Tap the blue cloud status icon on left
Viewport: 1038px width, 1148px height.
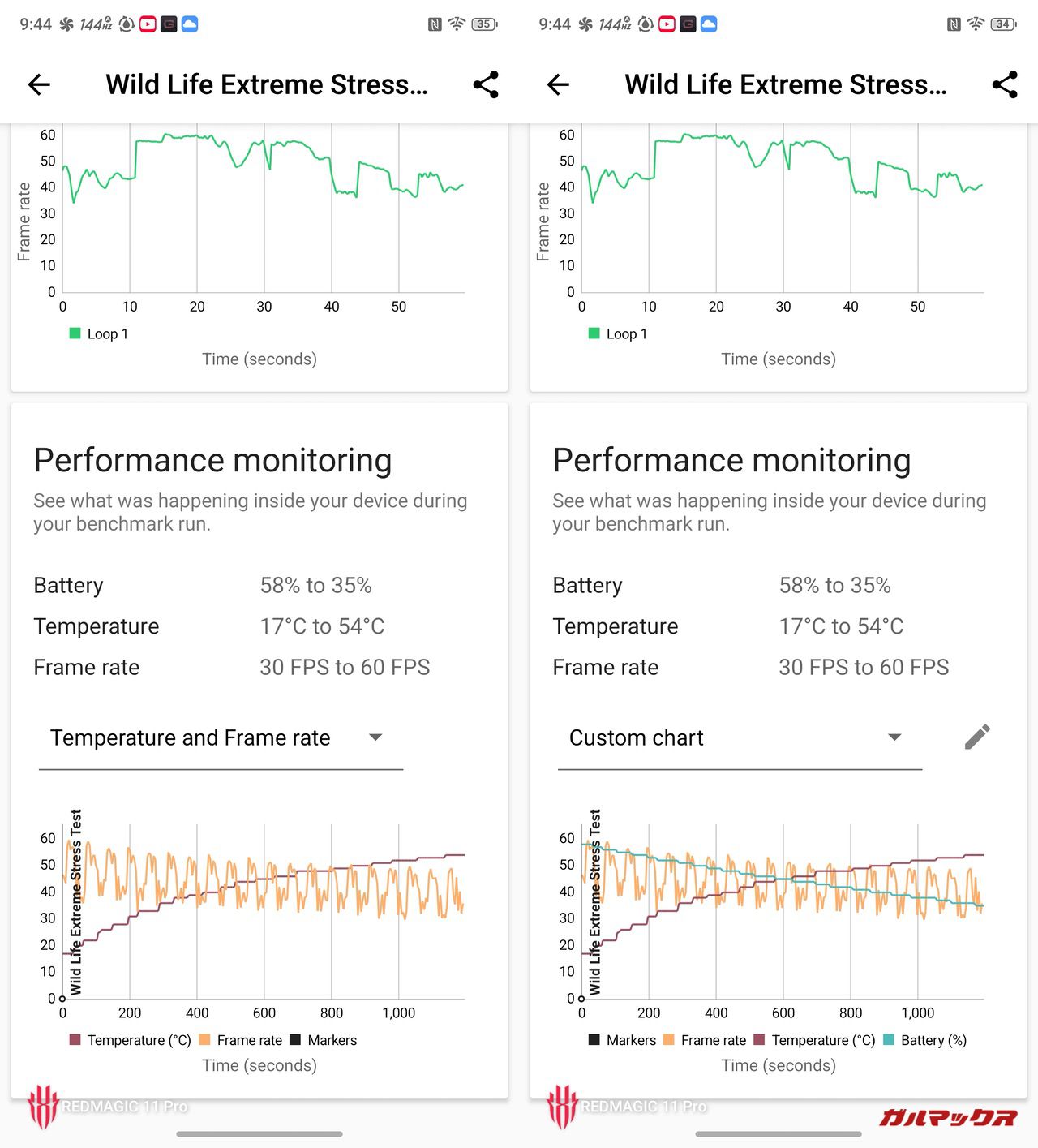coord(190,24)
